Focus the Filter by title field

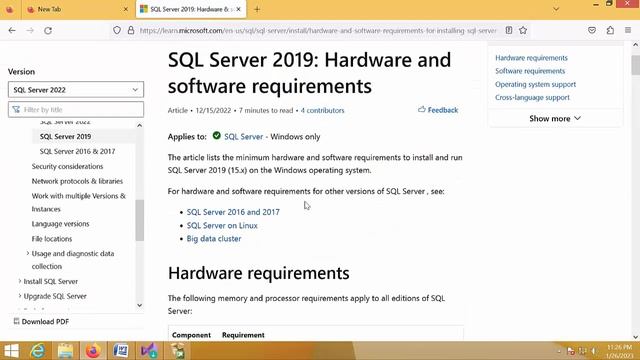[x=76, y=109]
